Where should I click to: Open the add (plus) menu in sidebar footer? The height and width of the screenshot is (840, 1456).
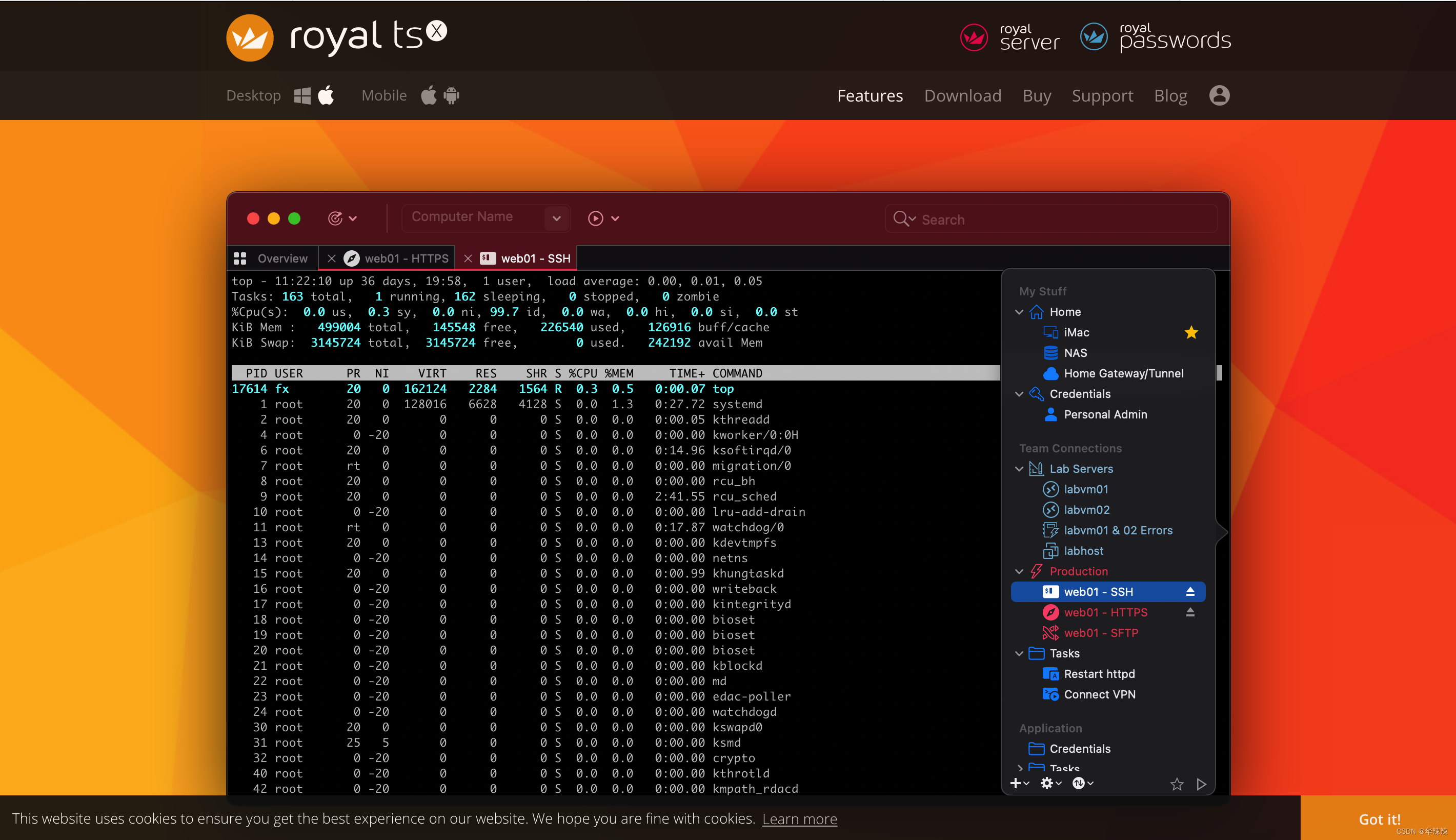tap(1020, 784)
